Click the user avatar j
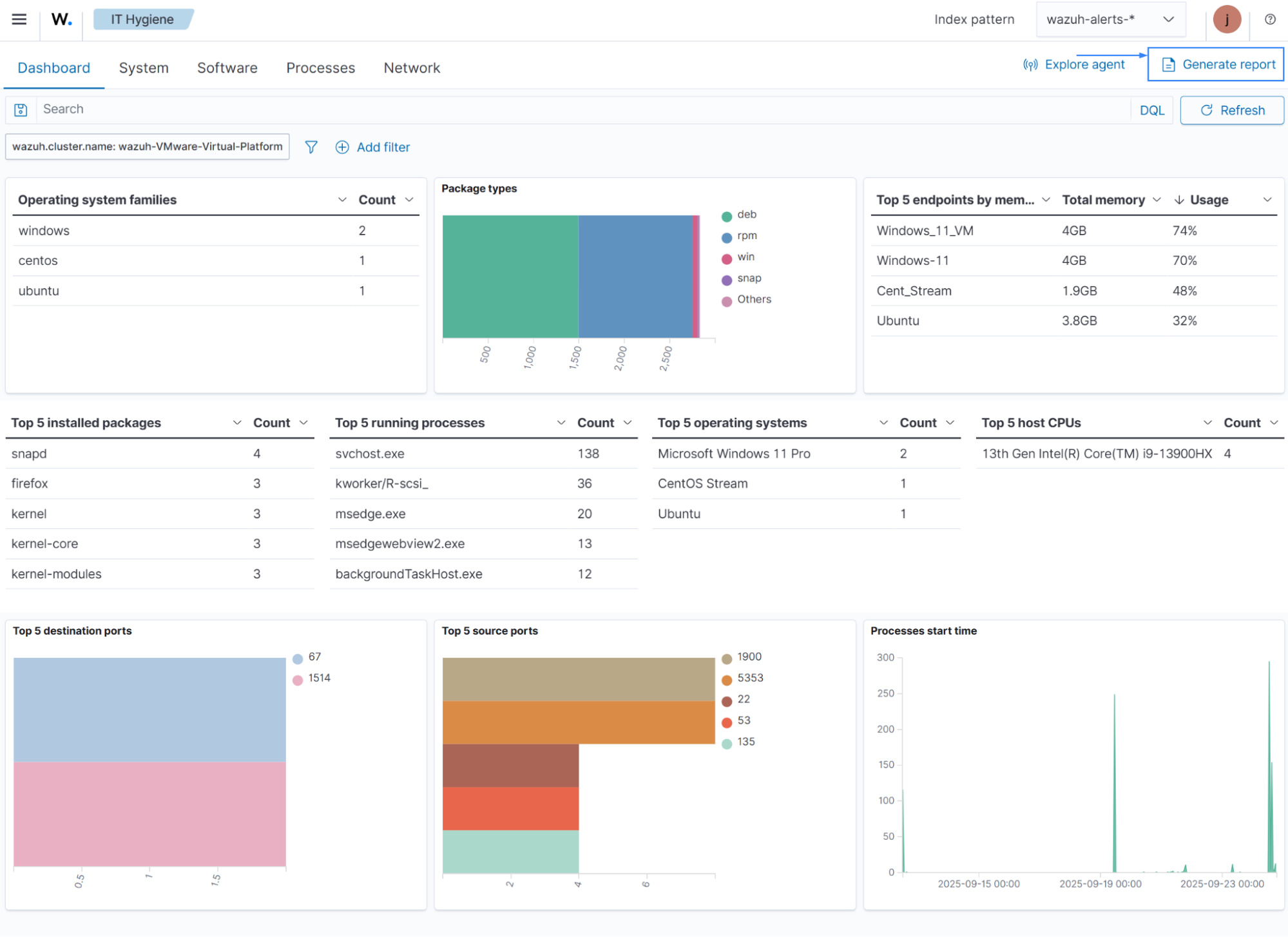1288x937 pixels. [x=1226, y=19]
